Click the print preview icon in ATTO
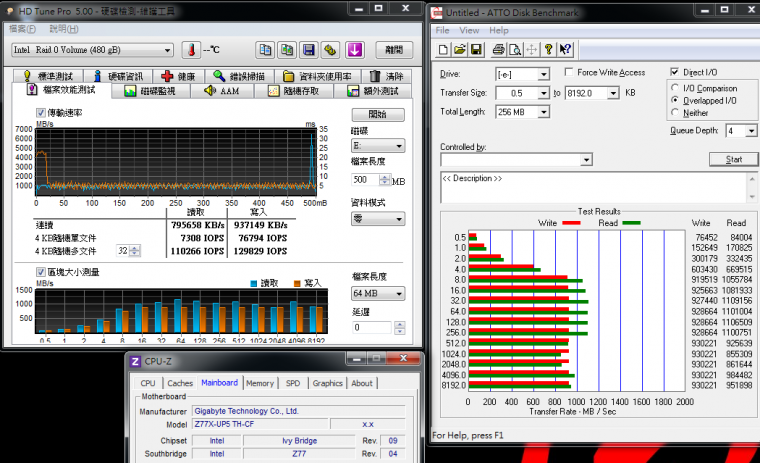 point(514,49)
